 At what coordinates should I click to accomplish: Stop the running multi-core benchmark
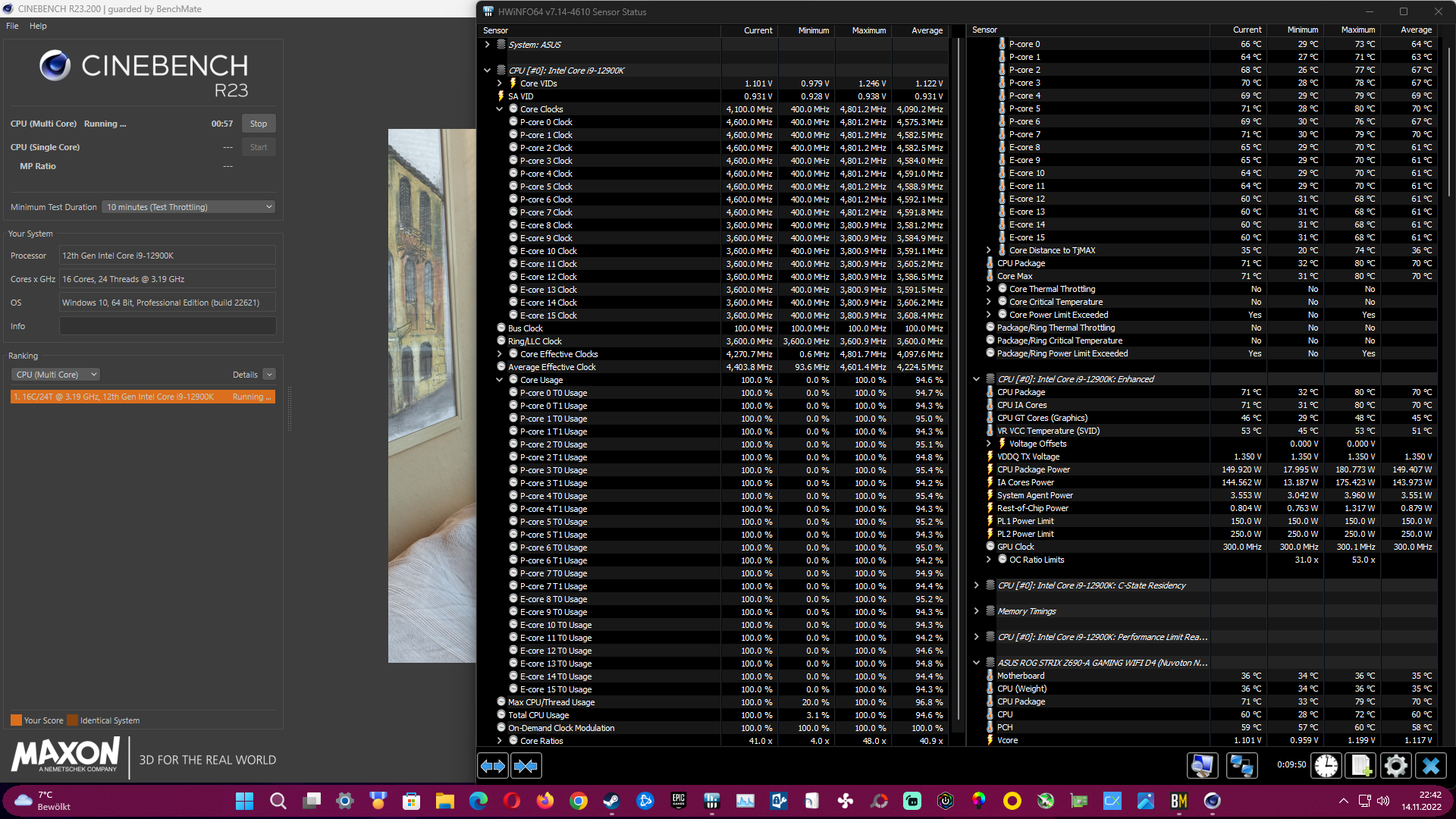(x=258, y=123)
